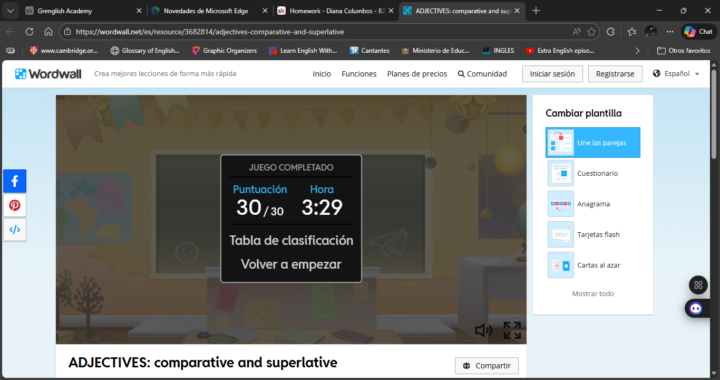Close the Homework tab
The image size is (720, 380).
point(391,11)
